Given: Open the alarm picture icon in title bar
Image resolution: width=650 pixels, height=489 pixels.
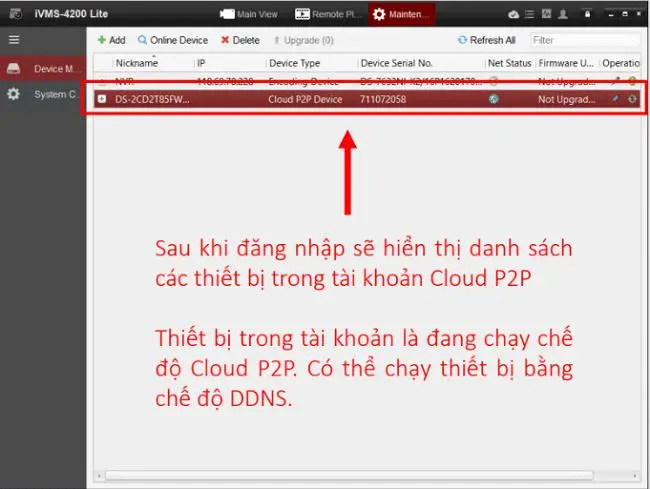Looking at the screenshot, I should tap(546, 14).
